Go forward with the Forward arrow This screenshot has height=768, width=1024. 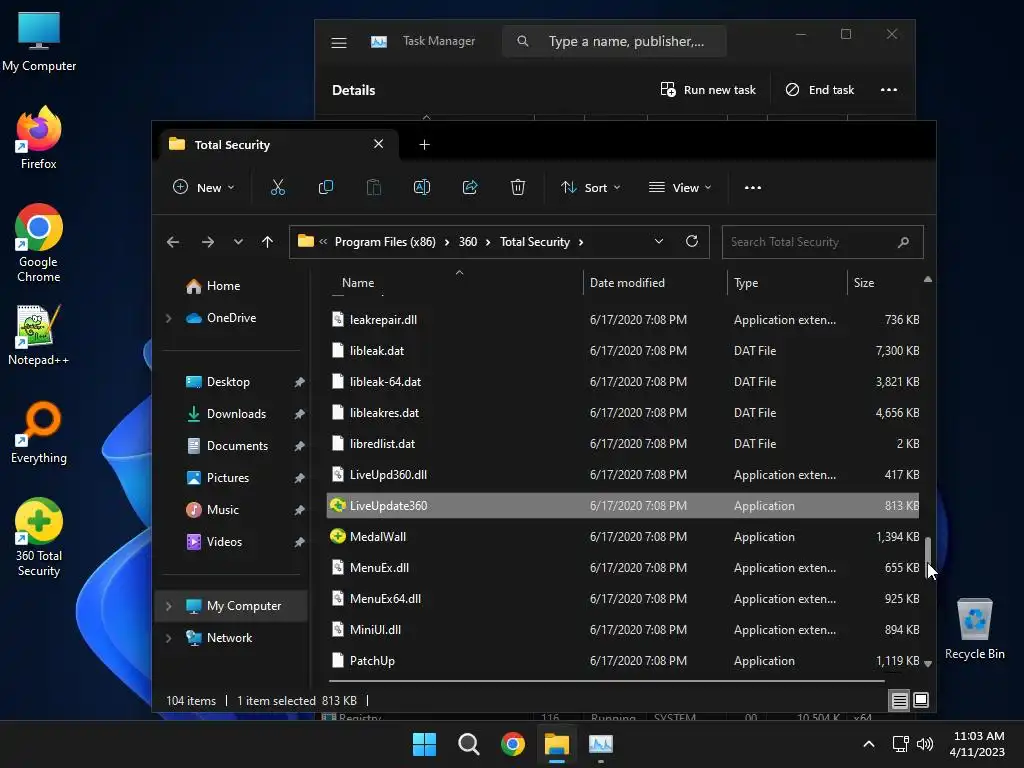pyautogui.click(x=208, y=242)
